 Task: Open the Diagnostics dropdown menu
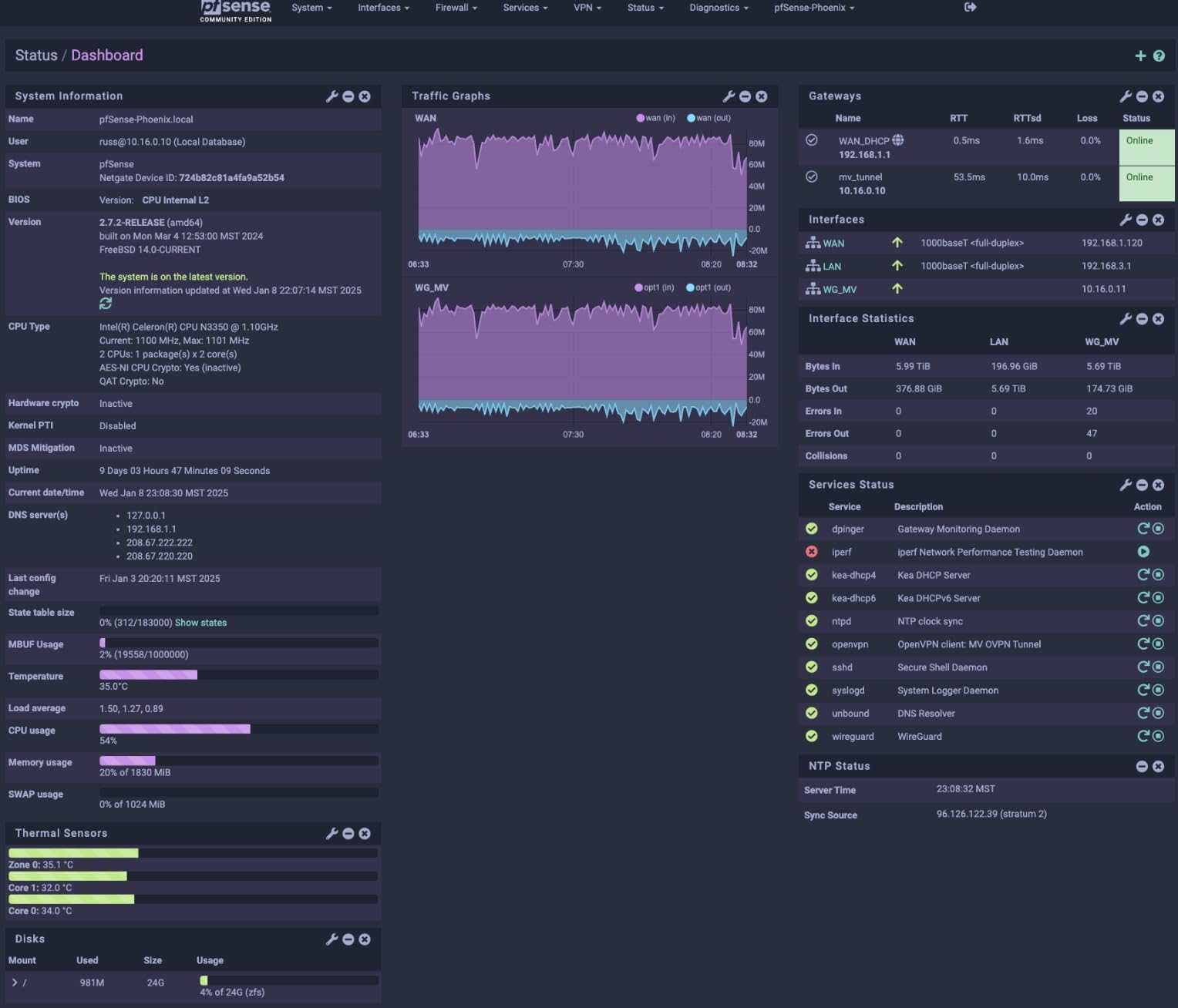(x=719, y=8)
